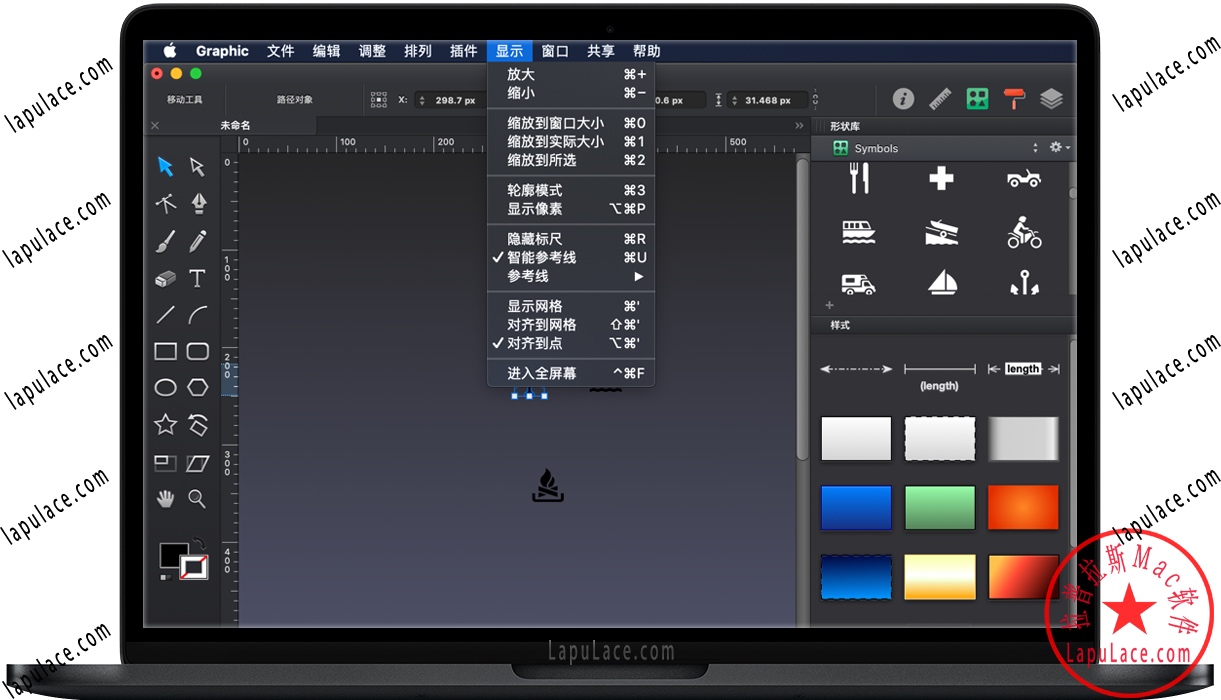Select the Pencil tool

(197, 240)
